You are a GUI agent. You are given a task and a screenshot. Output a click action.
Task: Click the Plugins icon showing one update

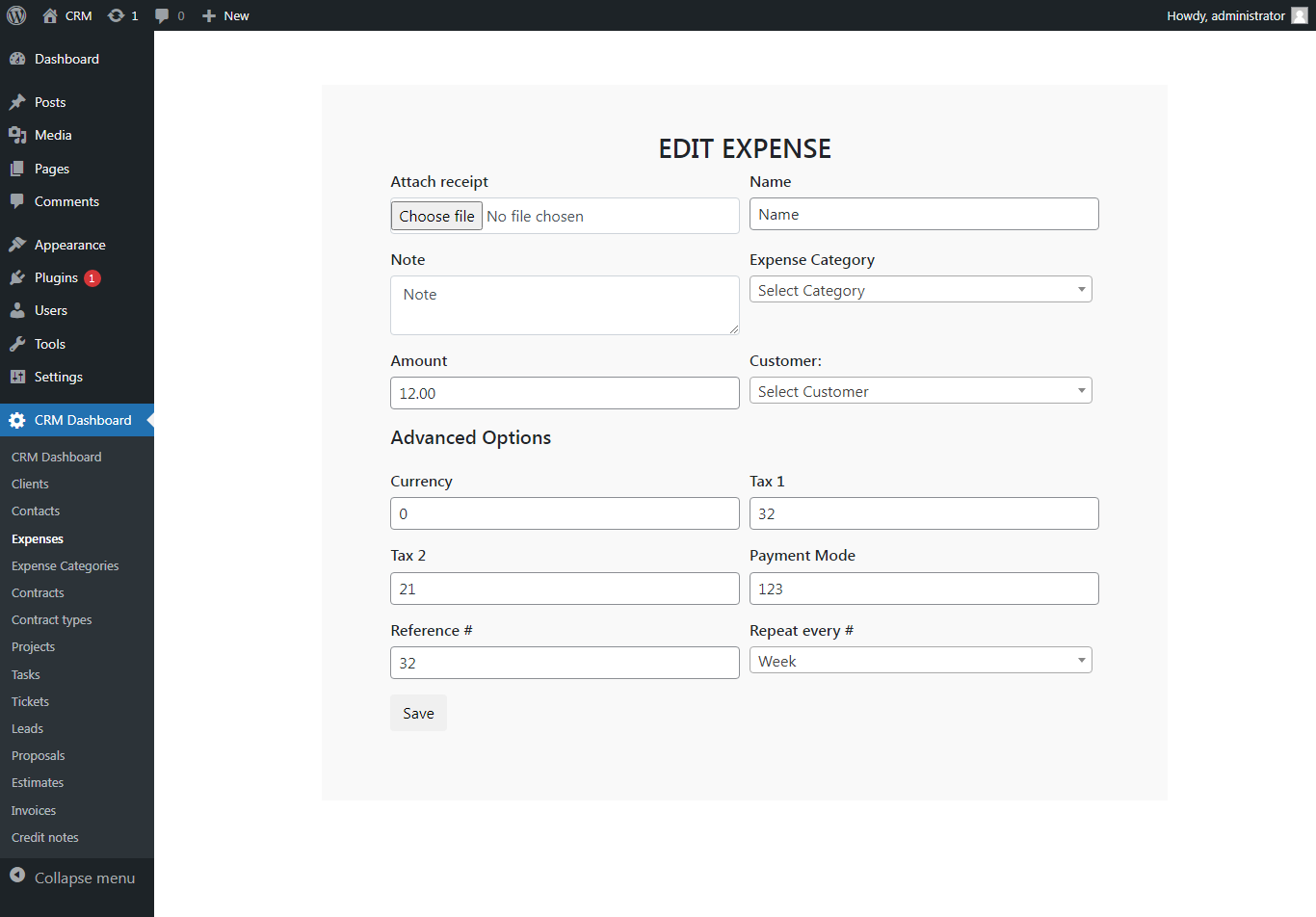pyautogui.click(x=18, y=277)
